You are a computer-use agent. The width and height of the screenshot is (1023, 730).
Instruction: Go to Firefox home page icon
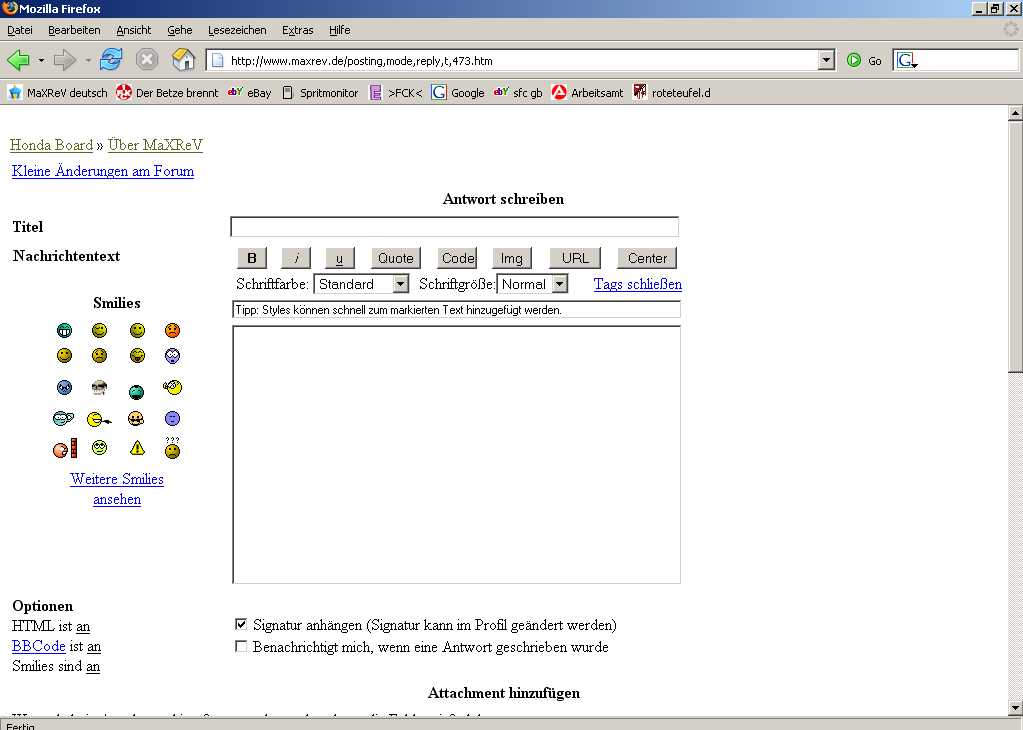pos(183,60)
